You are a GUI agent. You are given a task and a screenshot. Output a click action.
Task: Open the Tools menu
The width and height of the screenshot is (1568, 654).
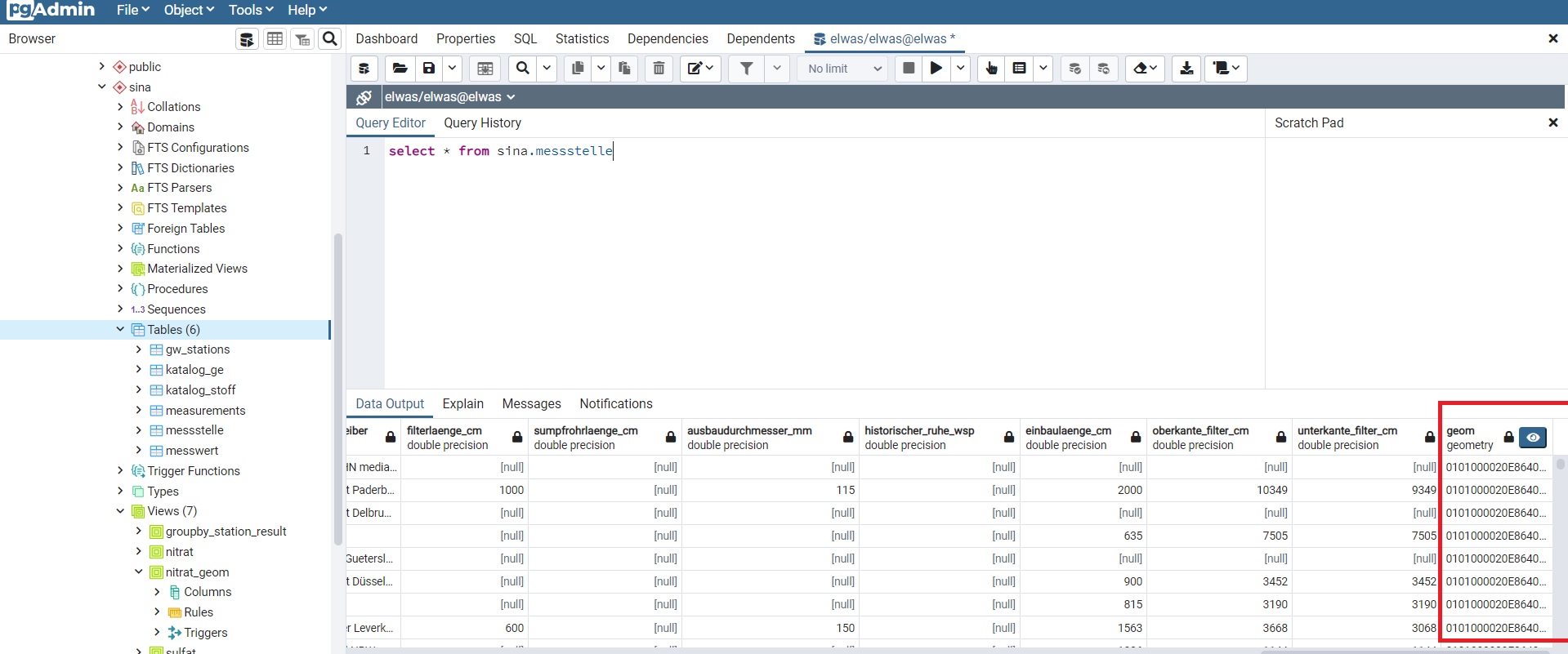pos(250,10)
